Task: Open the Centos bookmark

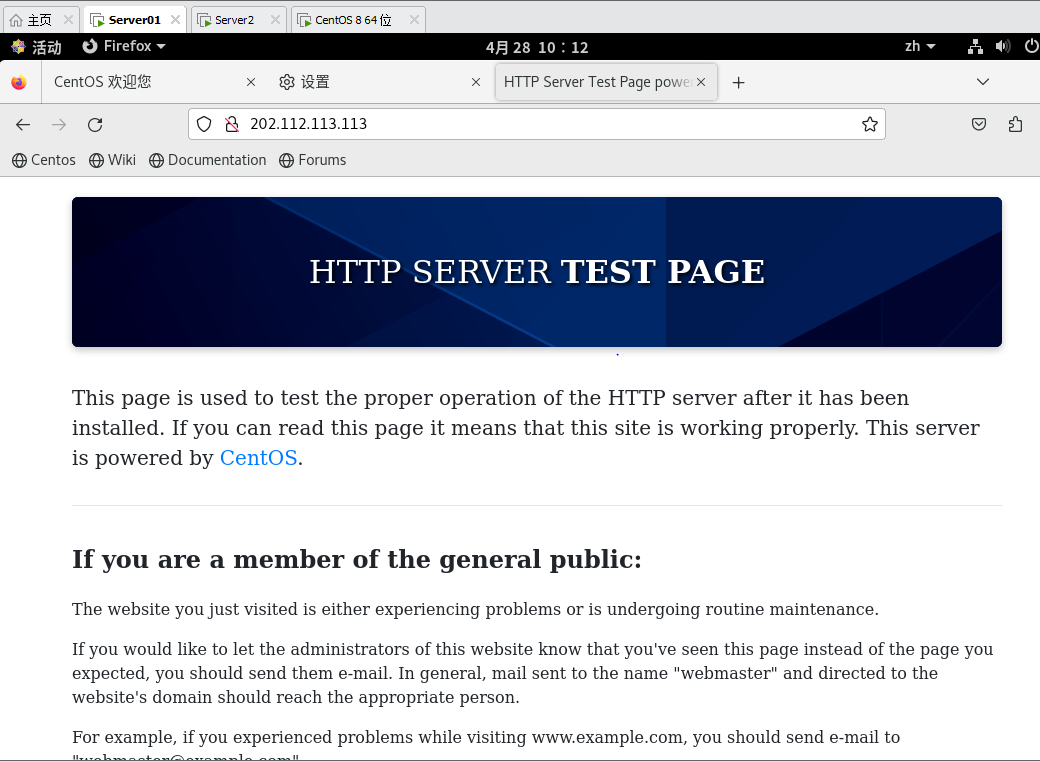Action: click(44, 160)
